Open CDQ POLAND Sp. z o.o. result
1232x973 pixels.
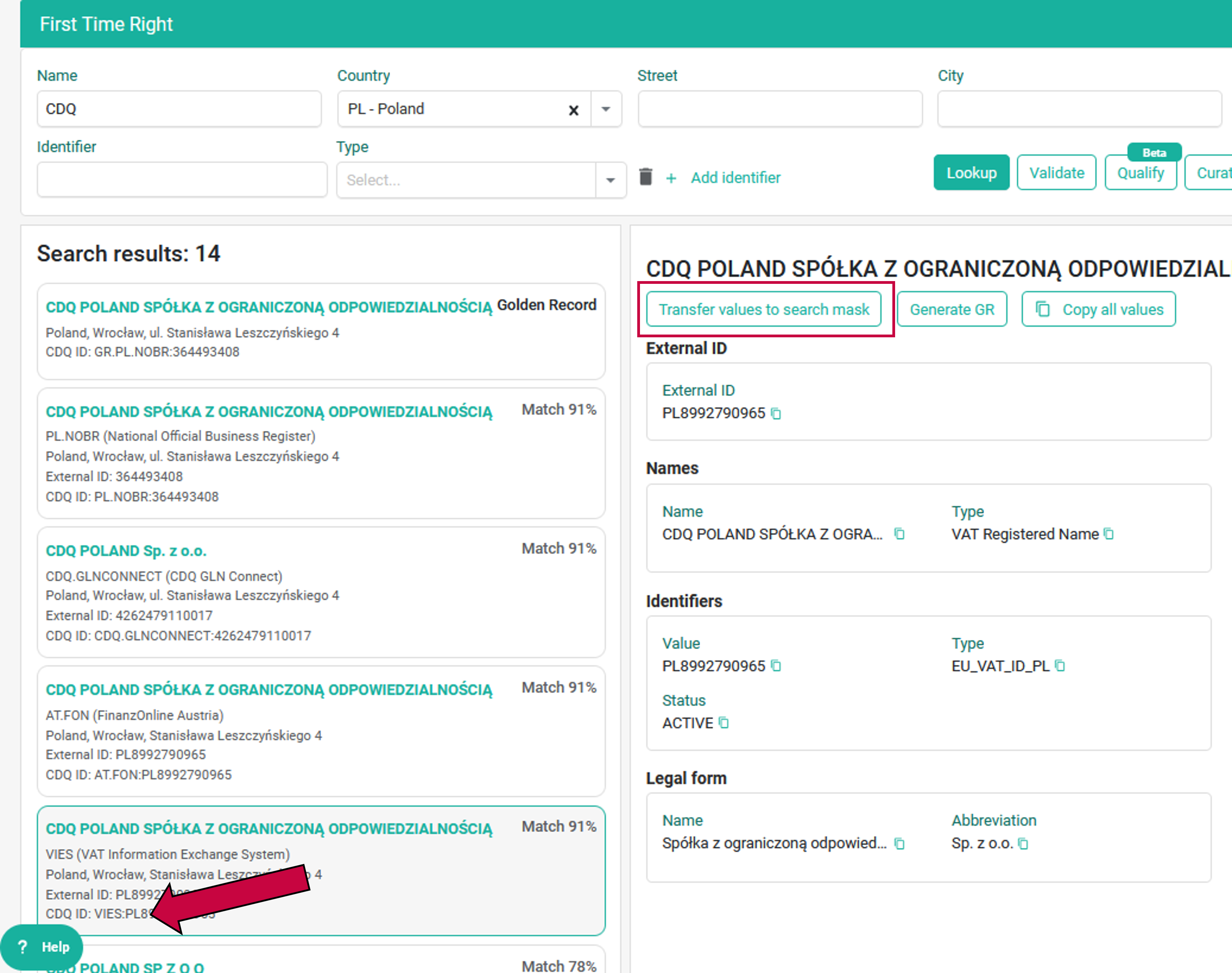pos(321,592)
